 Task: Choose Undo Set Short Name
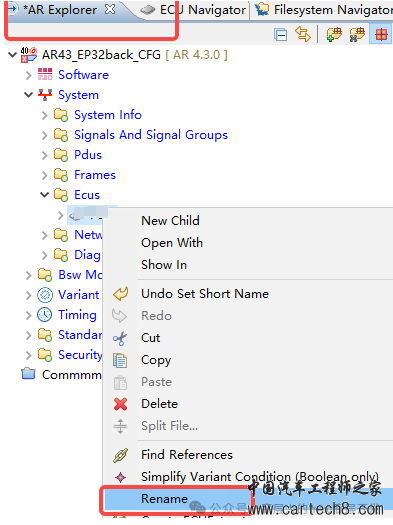point(205,294)
